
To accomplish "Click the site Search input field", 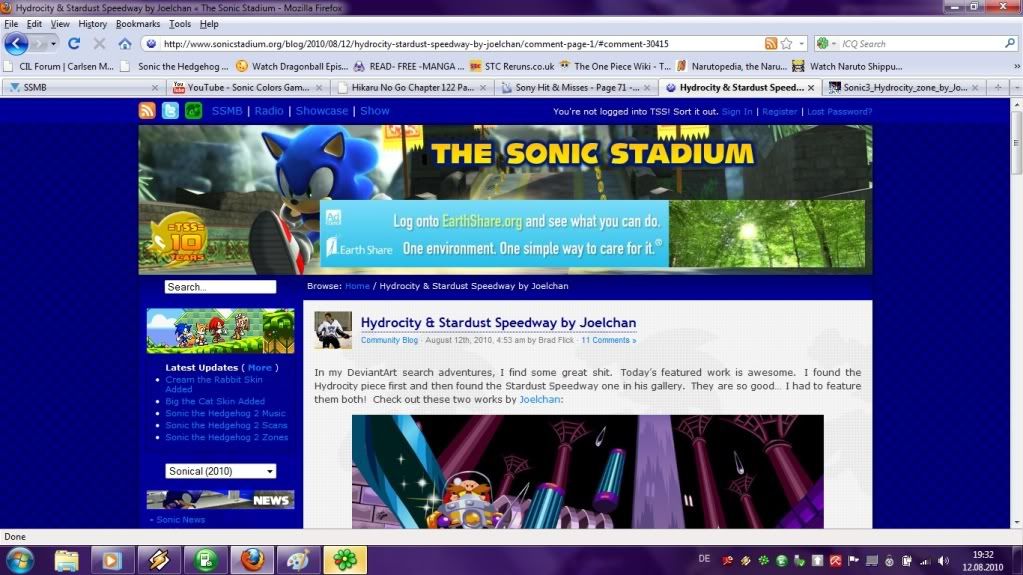I will tap(221, 287).
